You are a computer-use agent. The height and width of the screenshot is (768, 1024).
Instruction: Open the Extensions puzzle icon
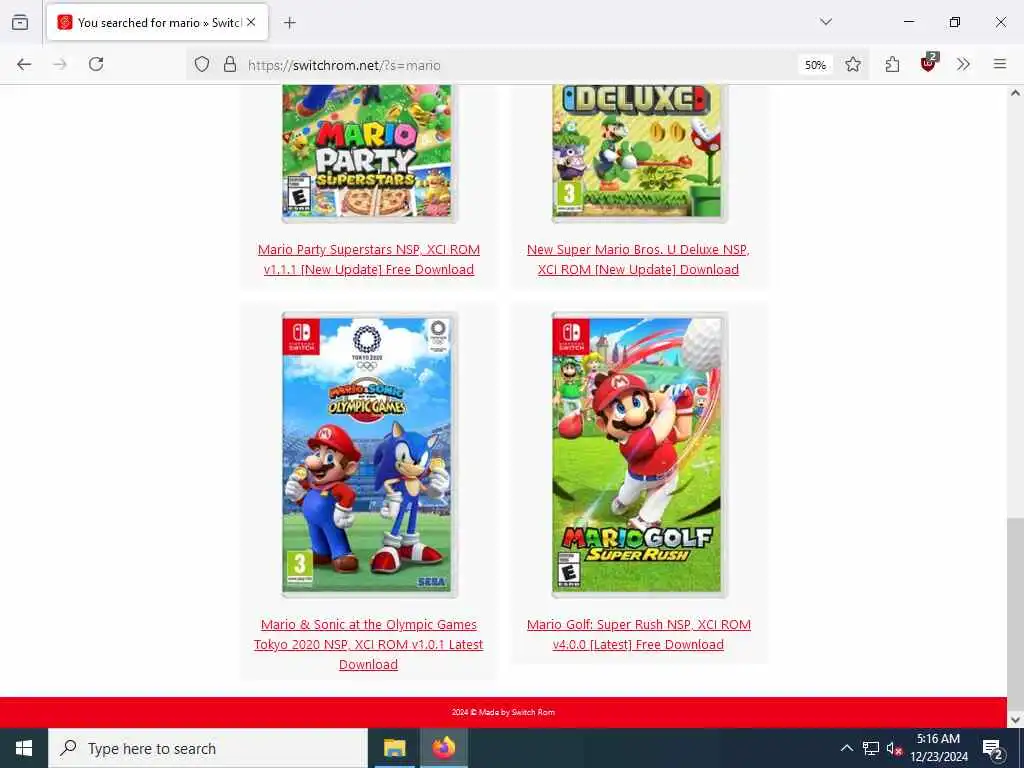pyautogui.click(x=893, y=64)
